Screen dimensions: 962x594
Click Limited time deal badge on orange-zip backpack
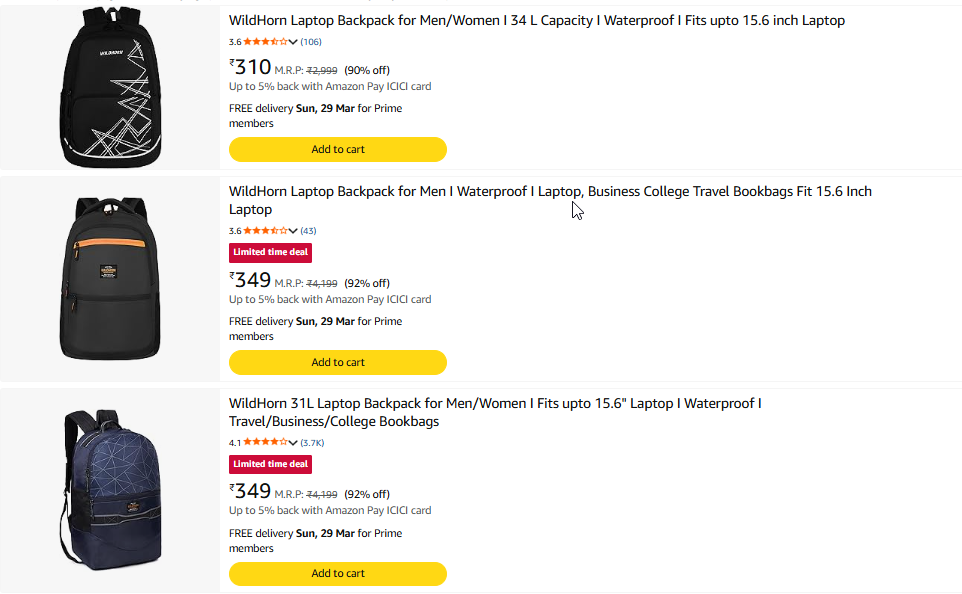(x=270, y=252)
